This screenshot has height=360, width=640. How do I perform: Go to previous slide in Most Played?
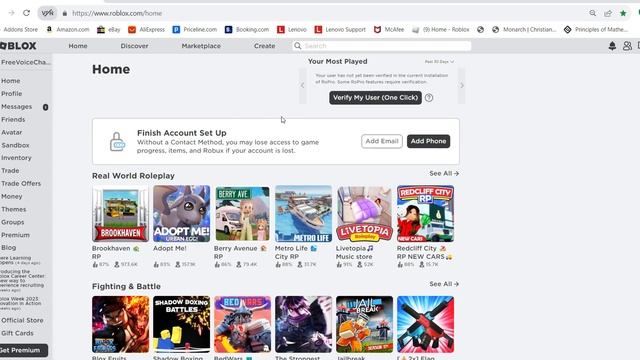(302, 86)
